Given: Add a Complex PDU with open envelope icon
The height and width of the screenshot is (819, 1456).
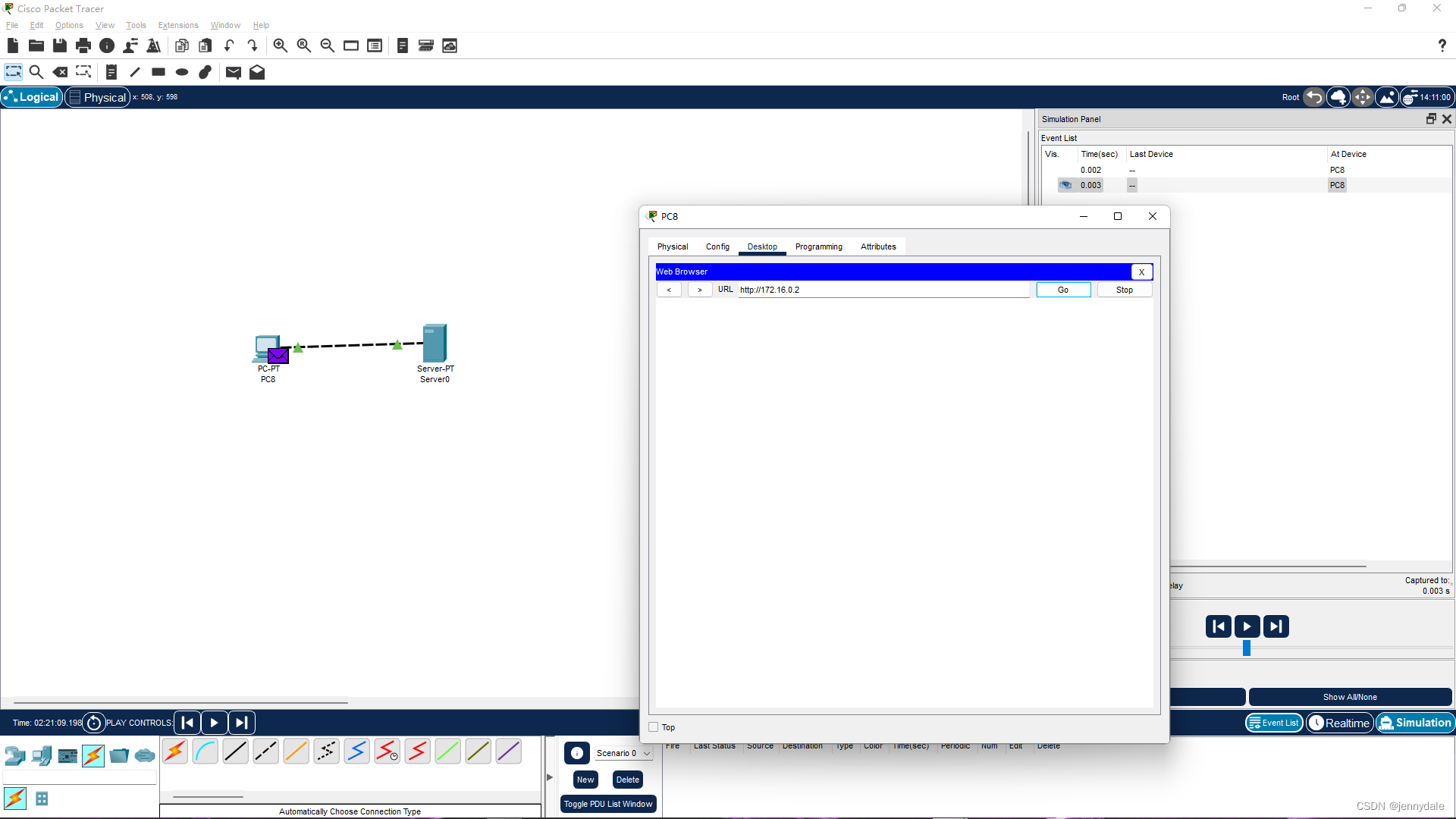Looking at the screenshot, I should [257, 72].
